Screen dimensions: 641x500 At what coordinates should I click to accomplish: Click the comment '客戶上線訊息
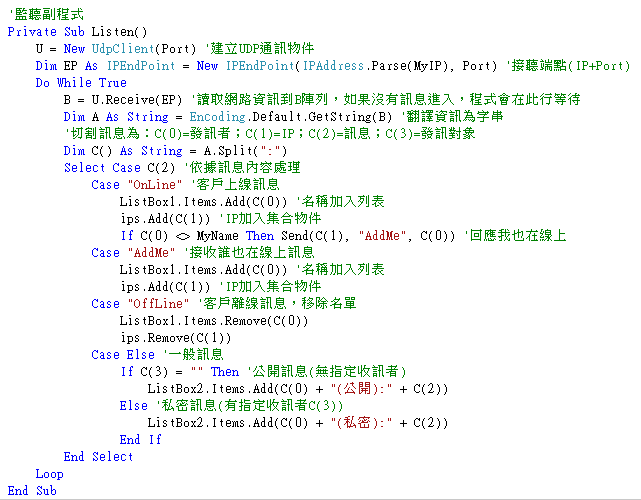point(235,184)
